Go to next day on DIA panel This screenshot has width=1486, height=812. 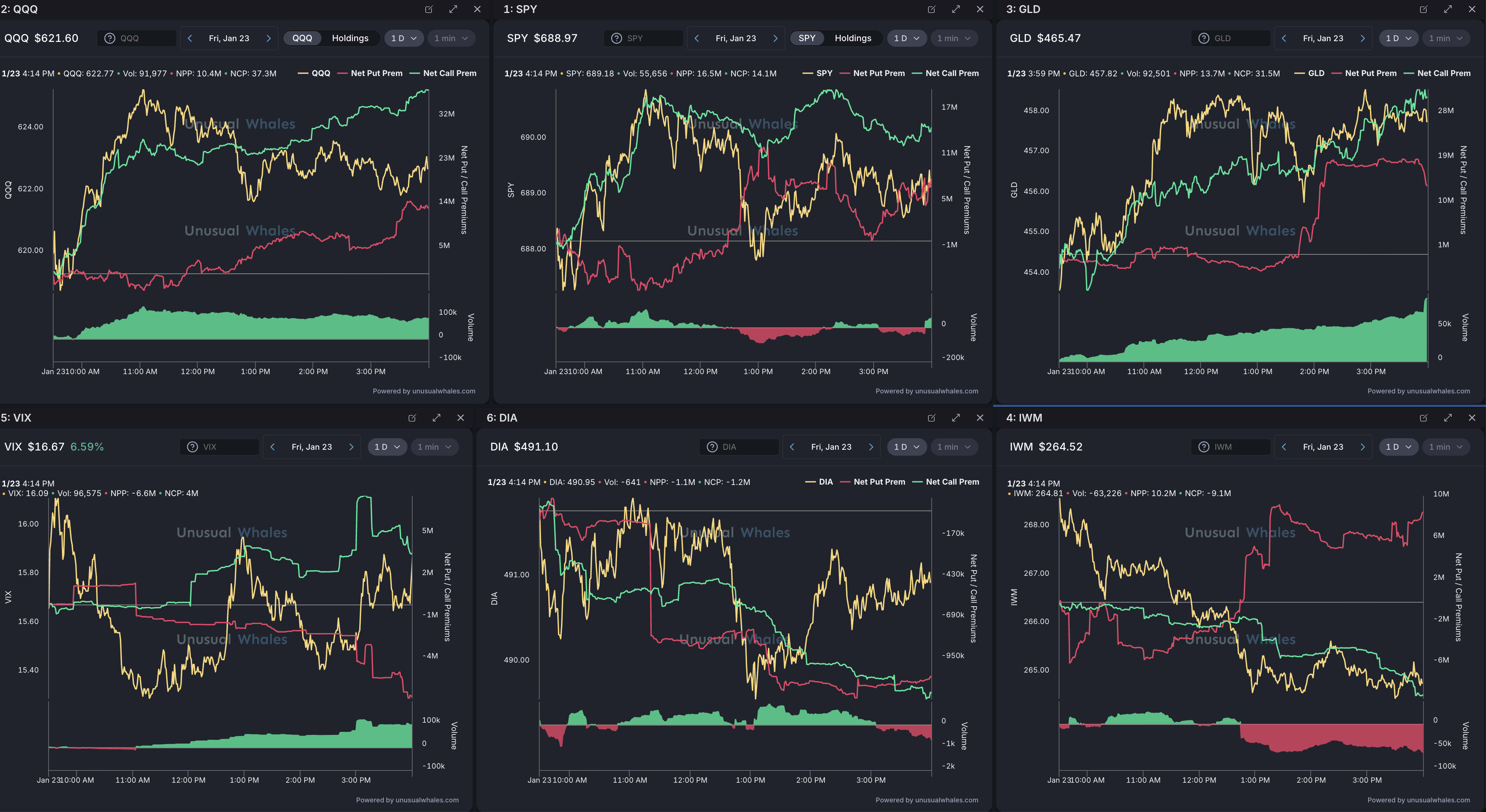871,447
